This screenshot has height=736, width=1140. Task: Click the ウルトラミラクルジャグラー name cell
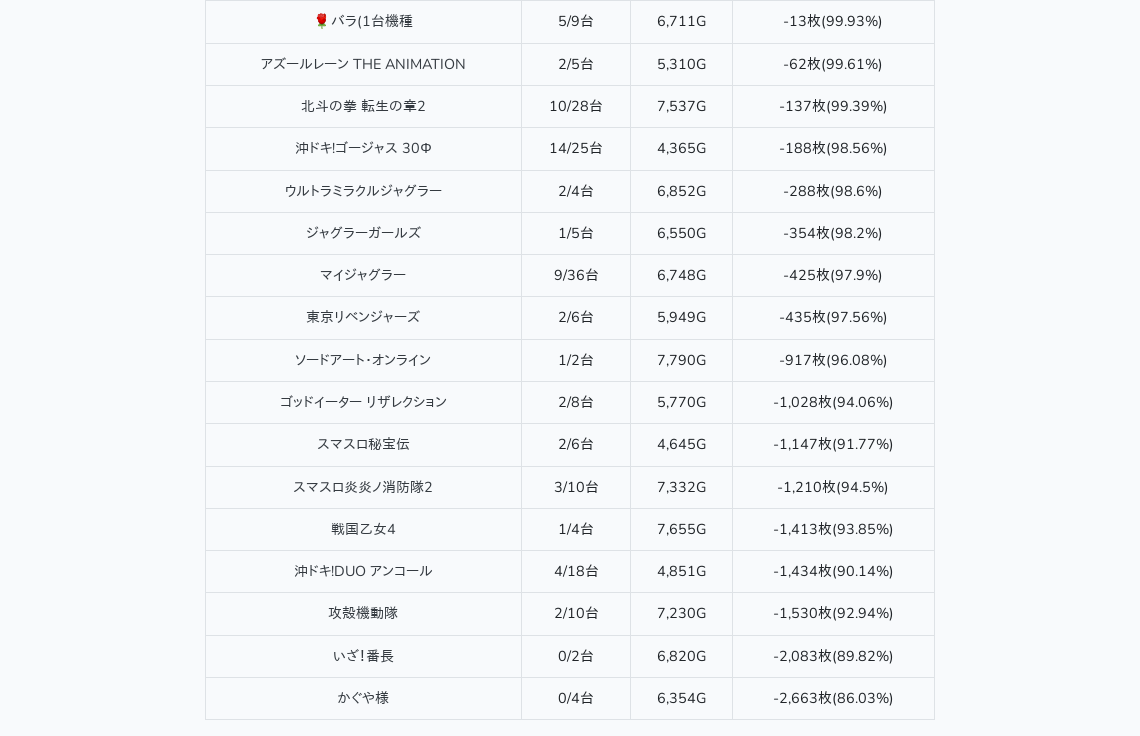363,191
